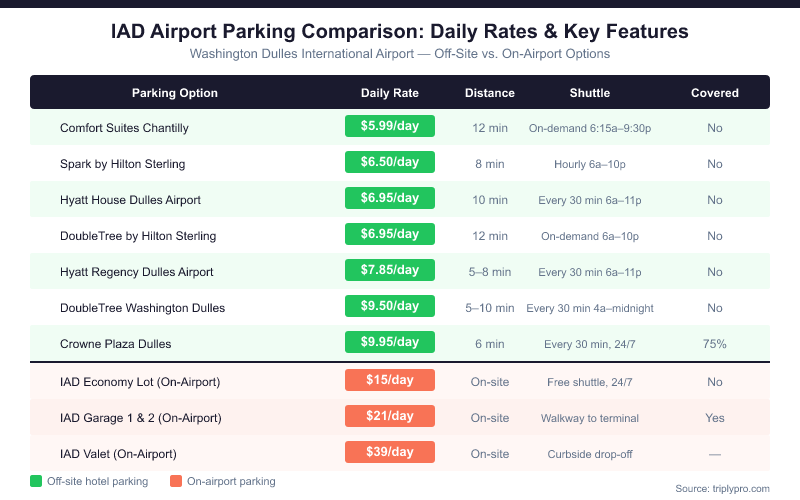Click the 75% covered value
The image size is (800, 500).
coord(715,344)
